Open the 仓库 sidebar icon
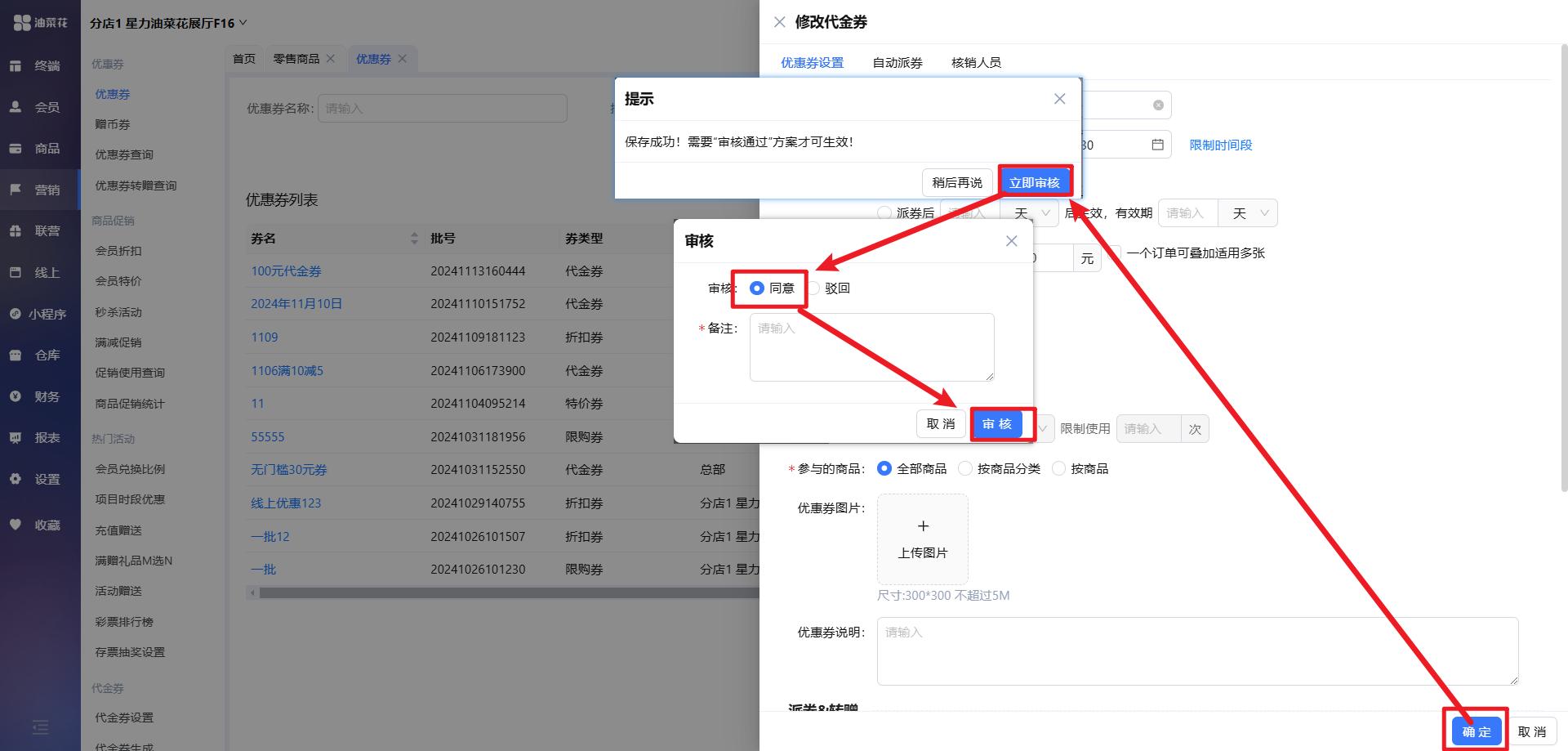 point(16,355)
